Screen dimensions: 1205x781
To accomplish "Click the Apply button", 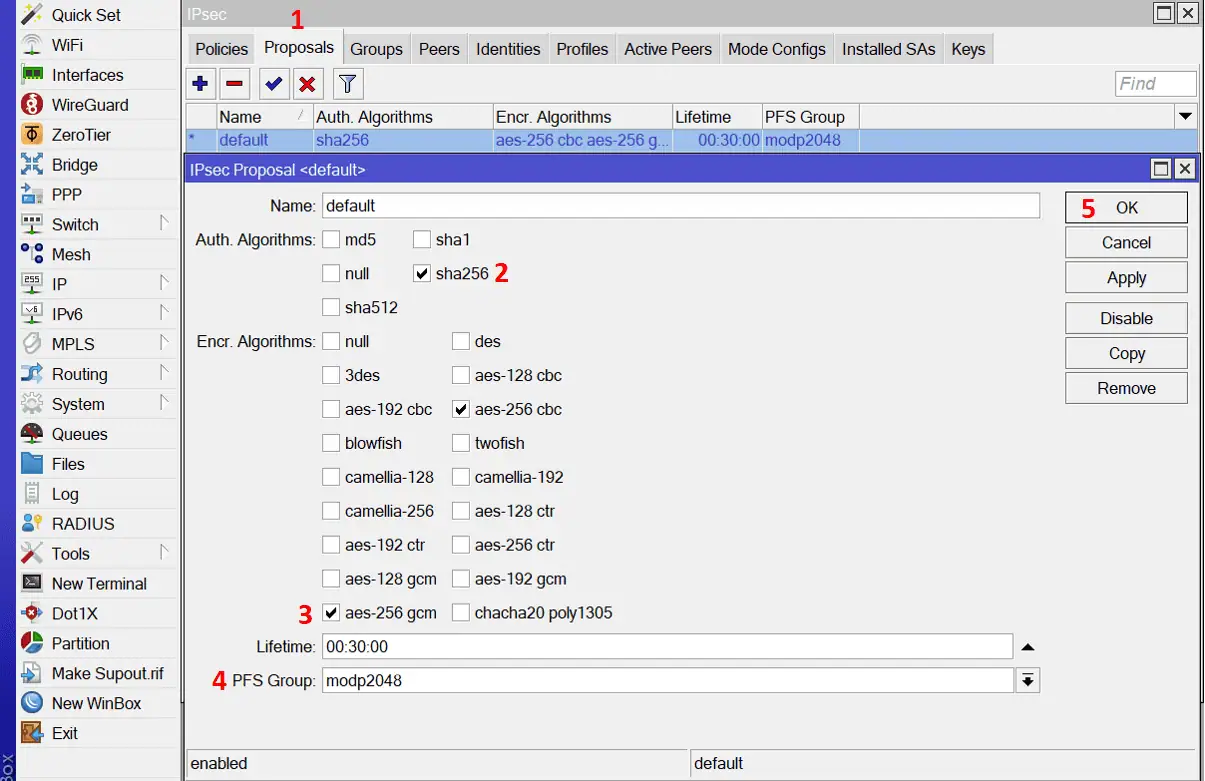I will [x=1126, y=278].
